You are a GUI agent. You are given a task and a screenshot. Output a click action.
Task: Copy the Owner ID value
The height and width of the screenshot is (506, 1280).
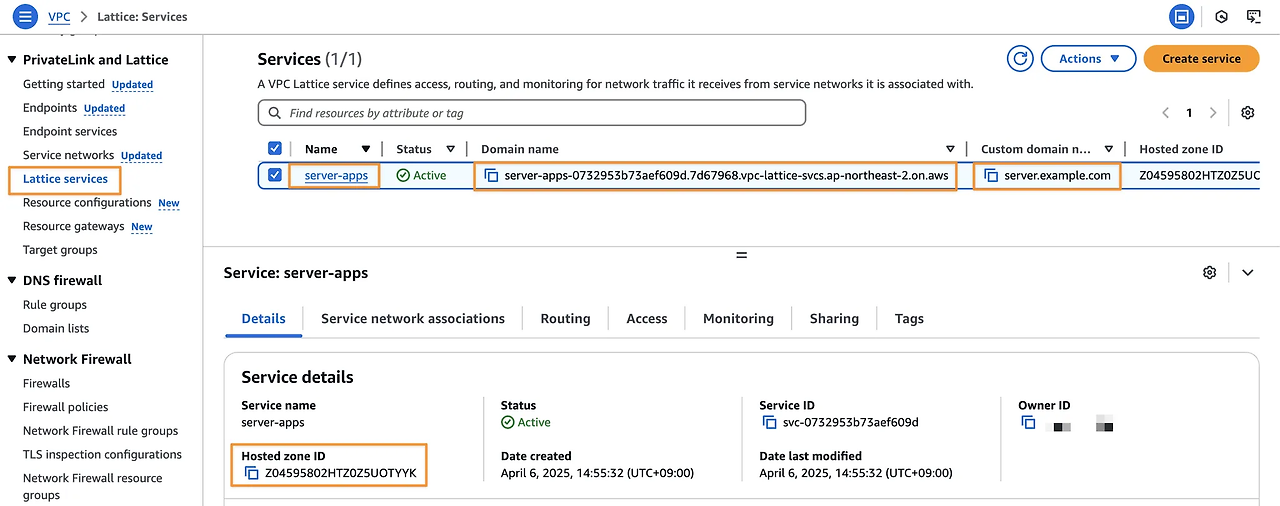click(1028, 423)
